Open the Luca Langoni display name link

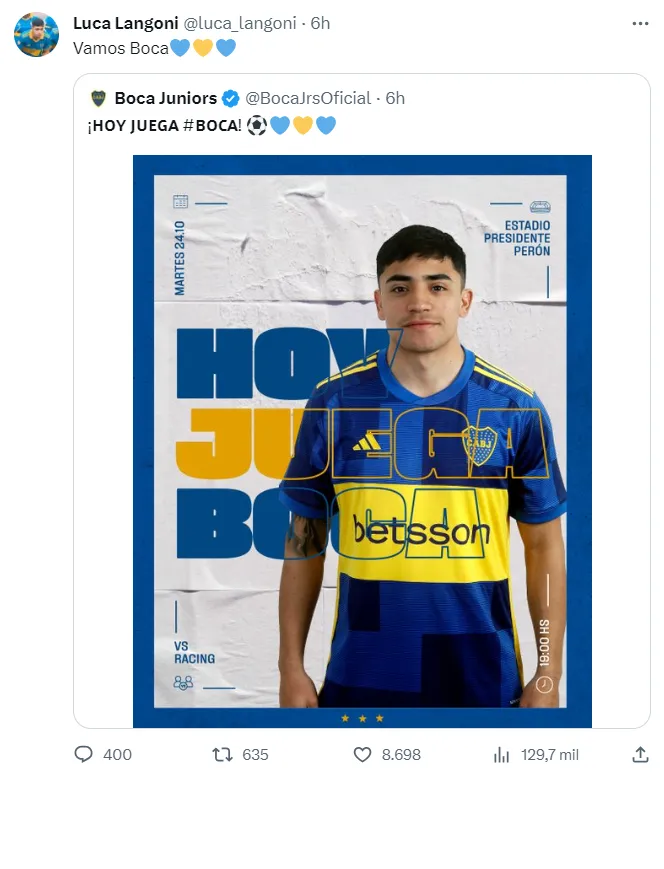pos(125,23)
